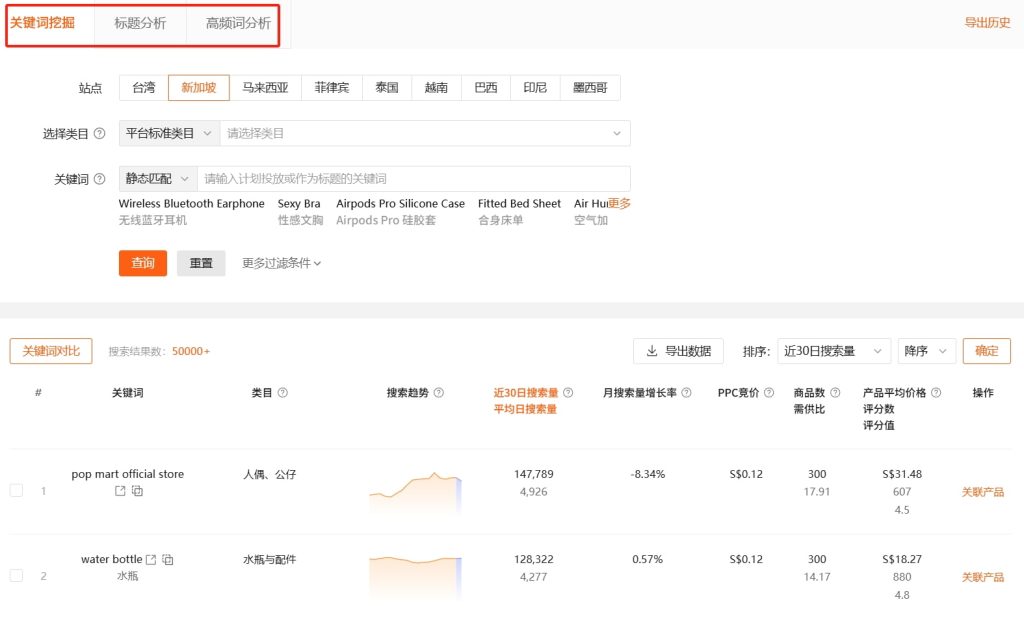Screen dimensions: 1024x619
Task: Click the orange 查询 button
Action: pos(143,263)
